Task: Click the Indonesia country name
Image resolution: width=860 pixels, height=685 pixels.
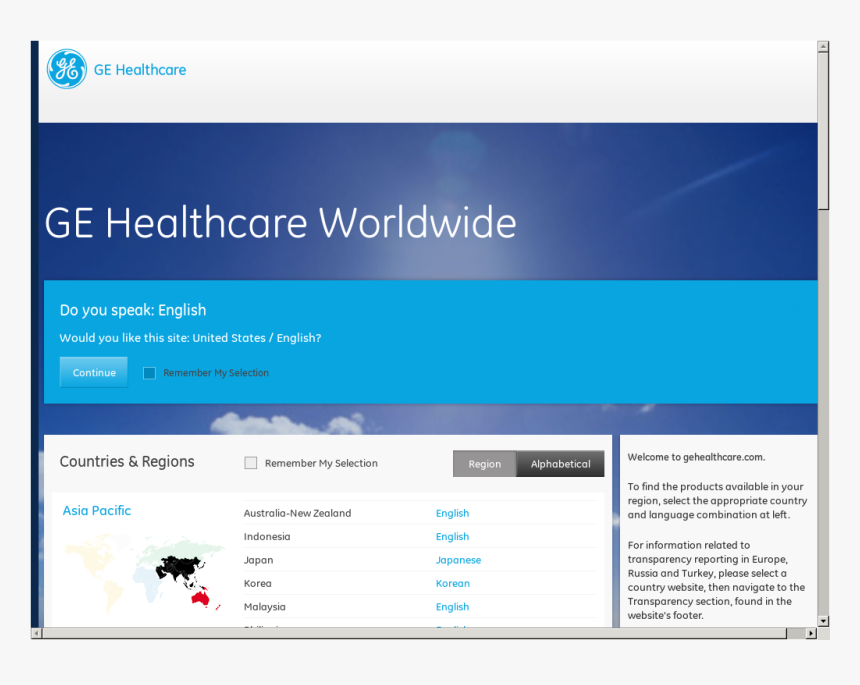Action: click(x=267, y=536)
